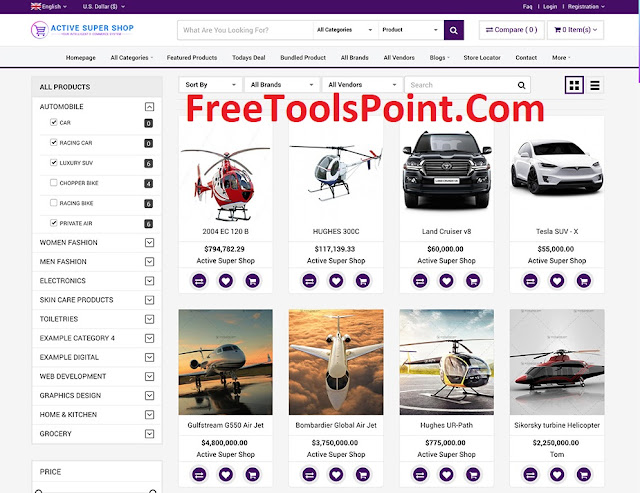Add Land Cruiser v8 to compare
This screenshot has width=640, height=493.
point(420,281)
